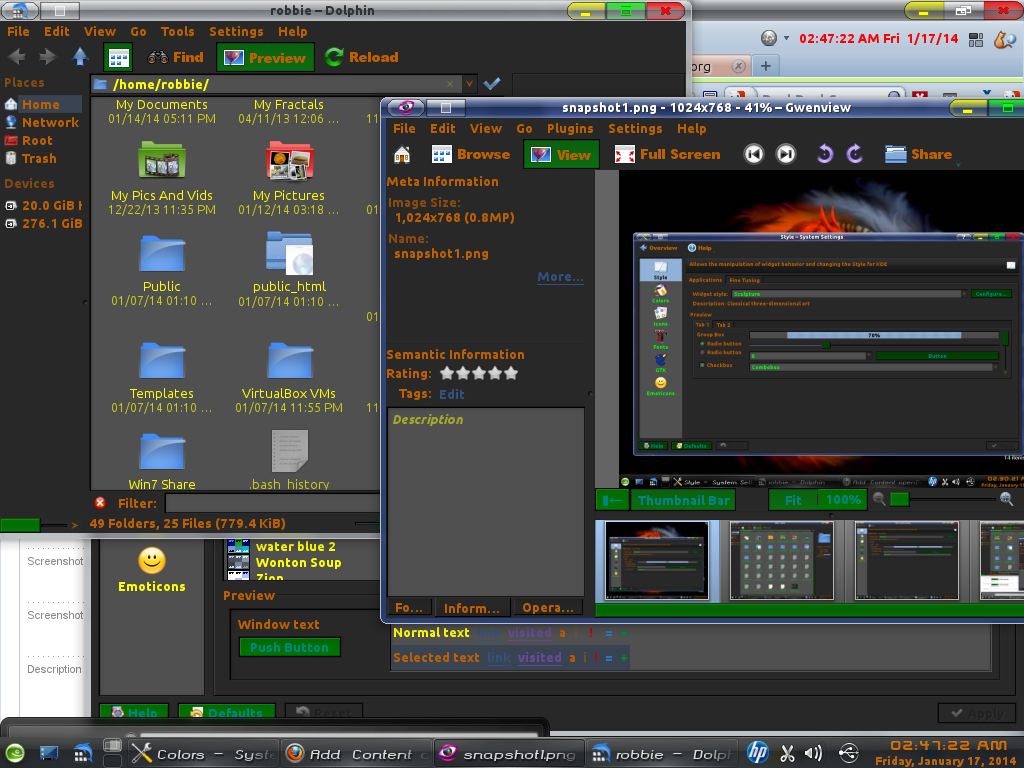The width and height of the screenshot is (1024, 768).
Task: Click the Description text area
Action: (x=486, y=502)
